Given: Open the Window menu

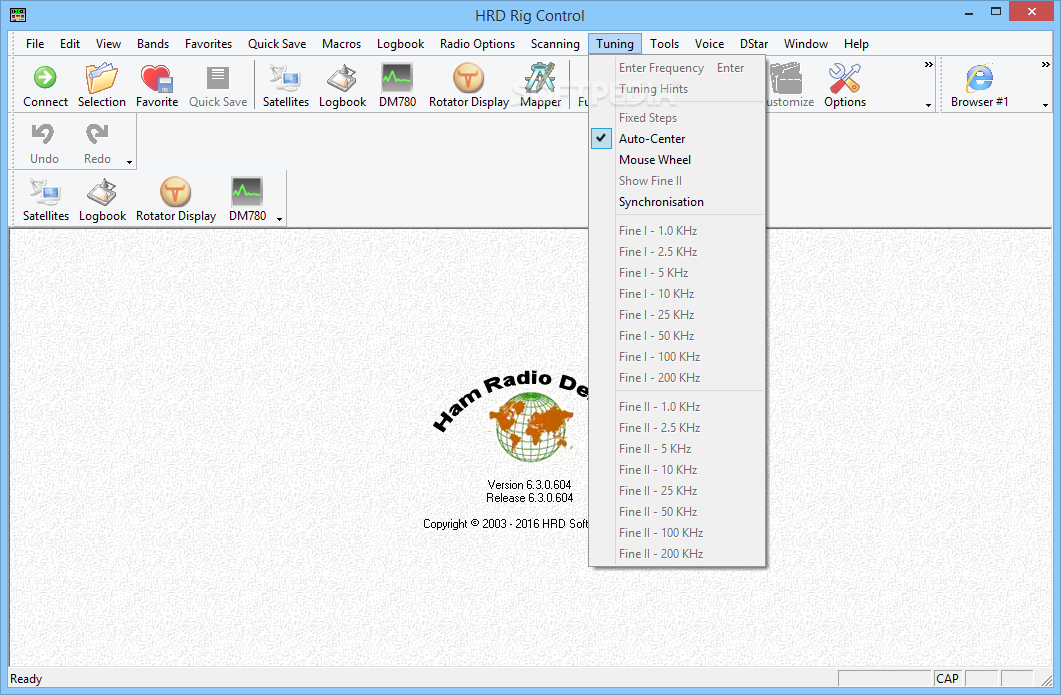Looking at the screenshot, I should point(806,44).
